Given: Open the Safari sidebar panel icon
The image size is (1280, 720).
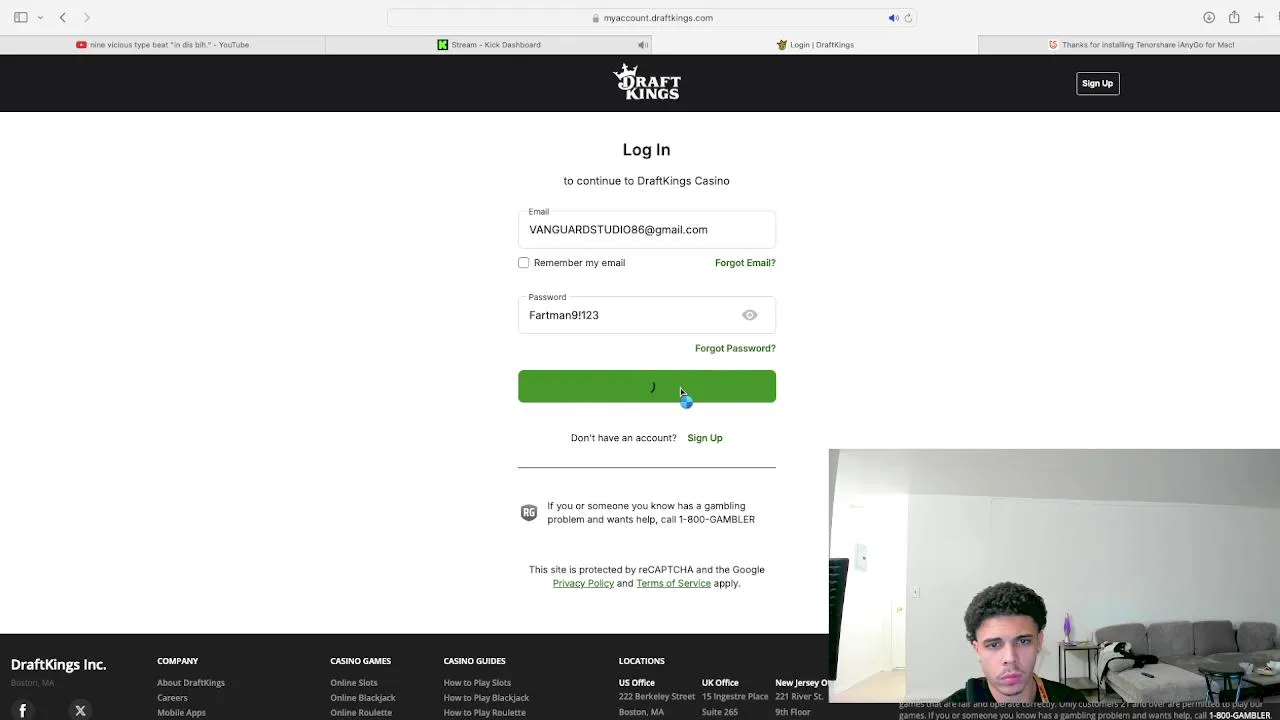Looking at the screenshot, I should point(20,17).
